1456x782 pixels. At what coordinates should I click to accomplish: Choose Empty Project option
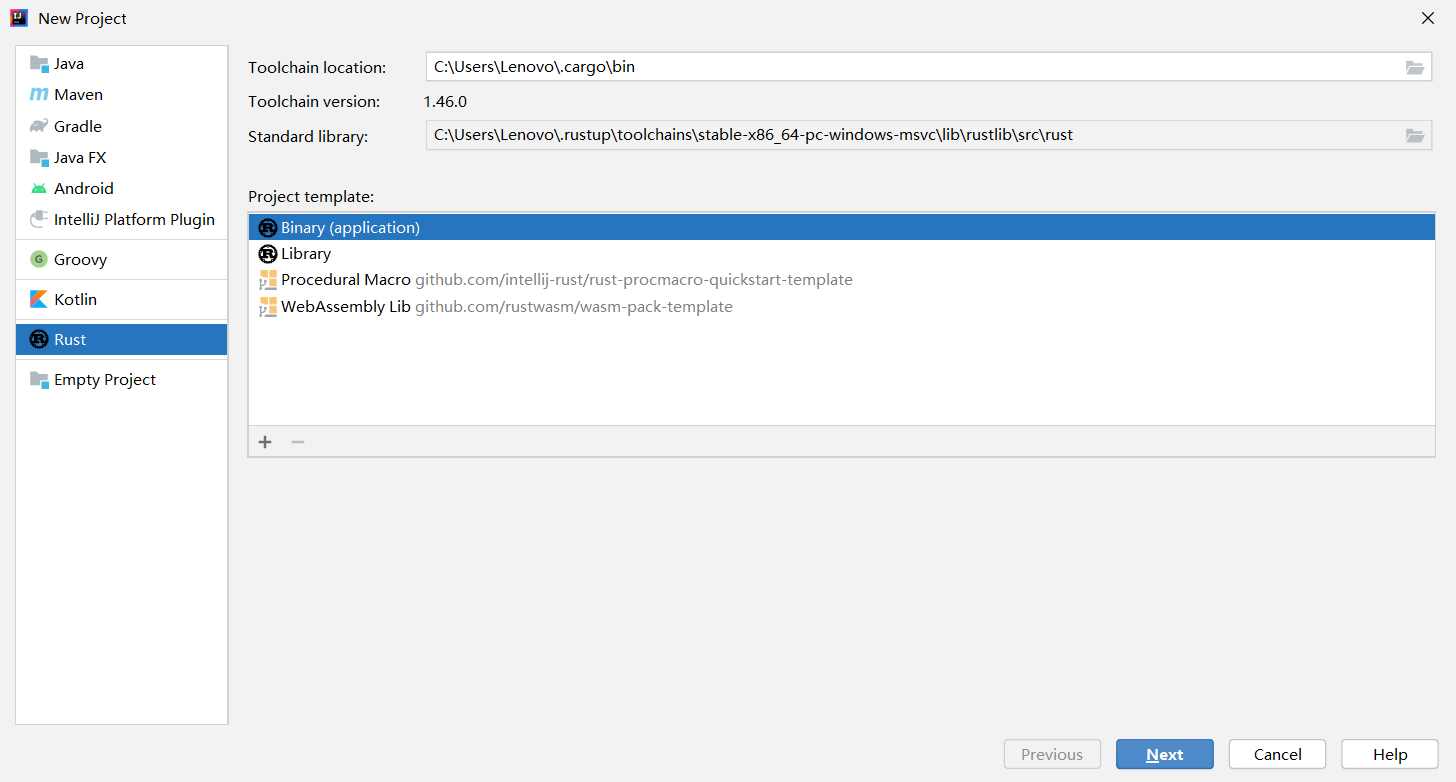tap(122, 379)
